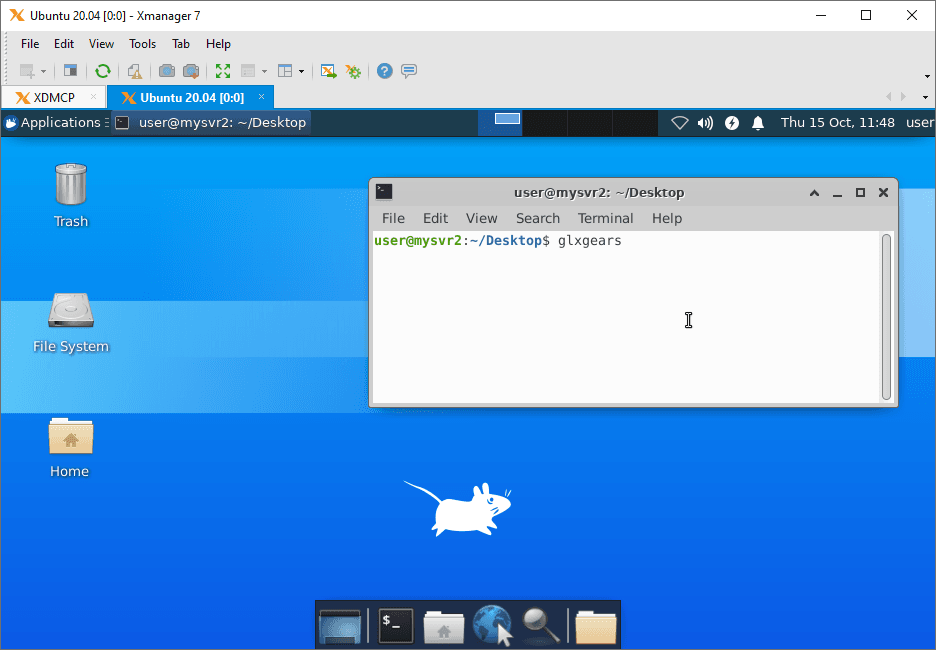Open the dropdown arrow beside grayed list icon
The width and height of the screenshot is (936, 650).
264,72
